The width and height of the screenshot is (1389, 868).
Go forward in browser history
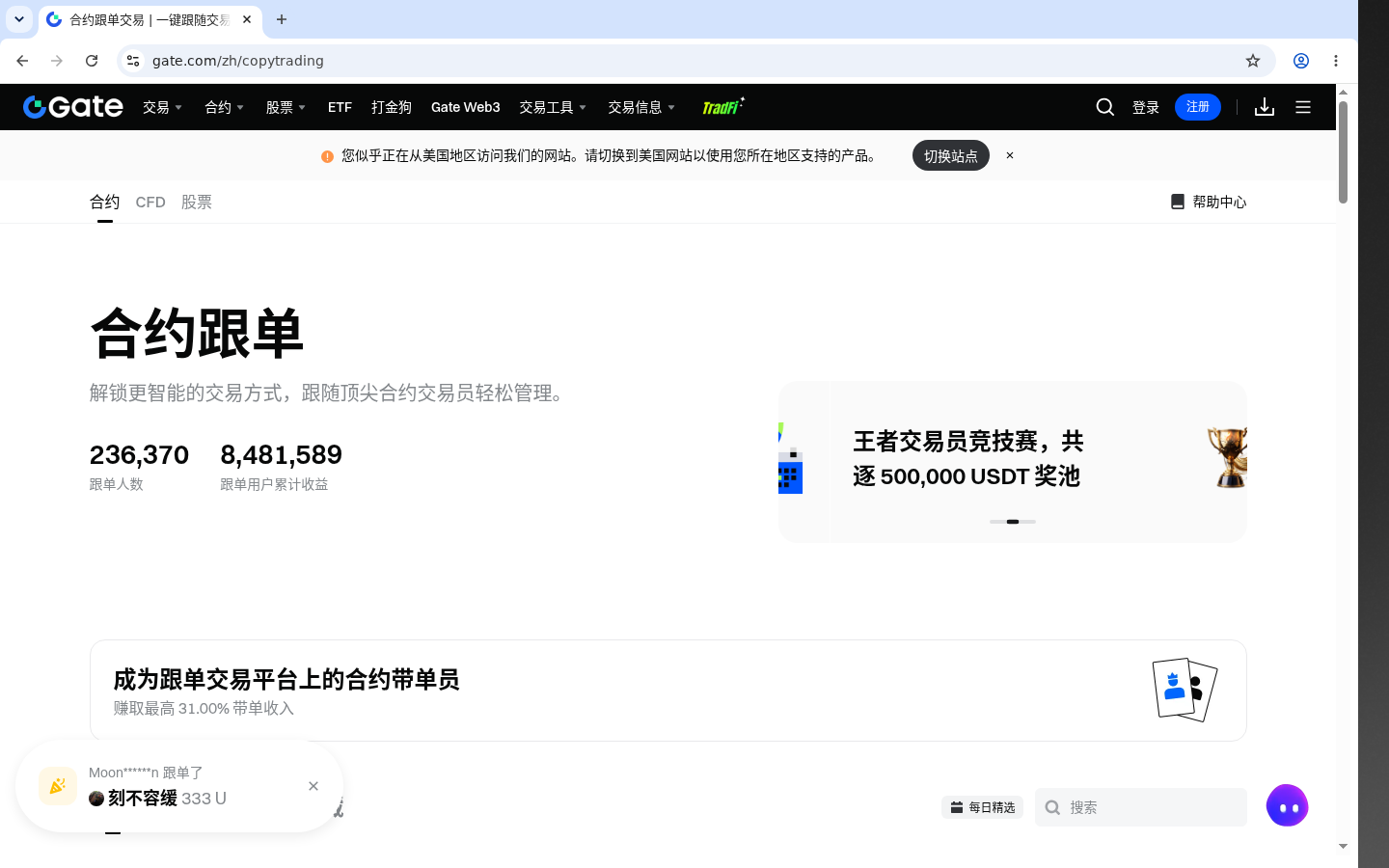tap(57, 61)
